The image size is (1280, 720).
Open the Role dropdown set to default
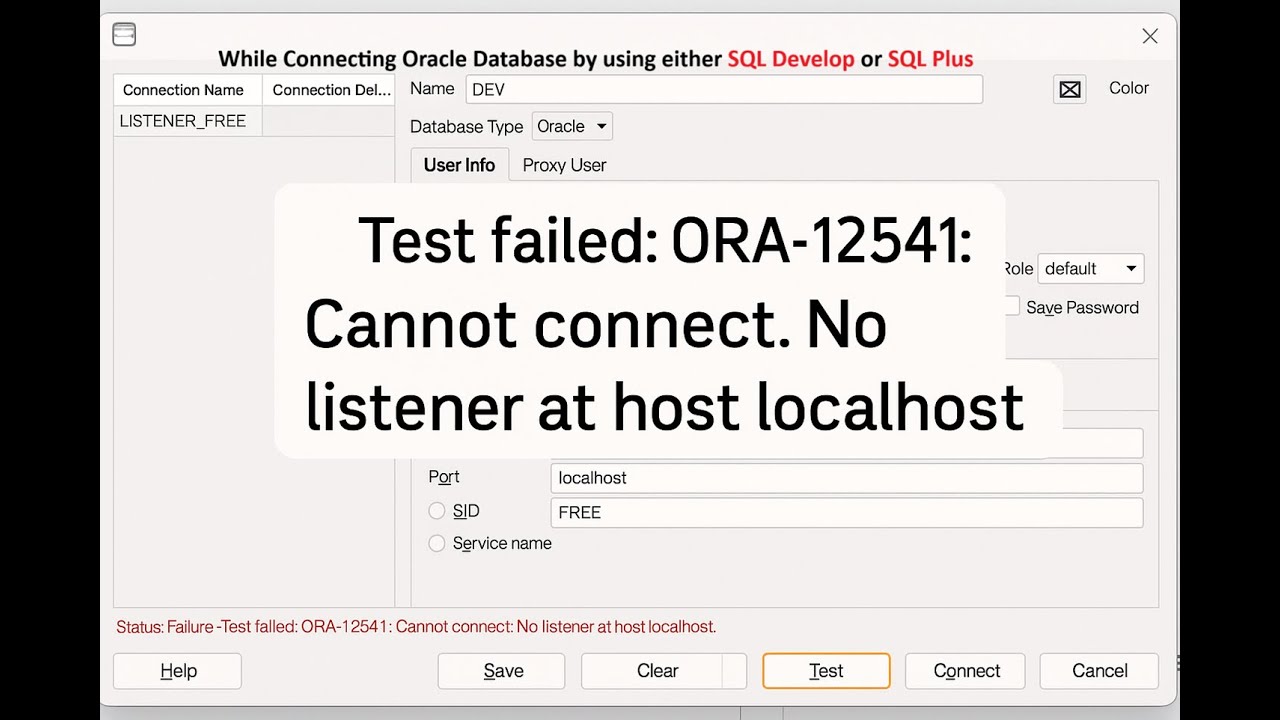1091,268
